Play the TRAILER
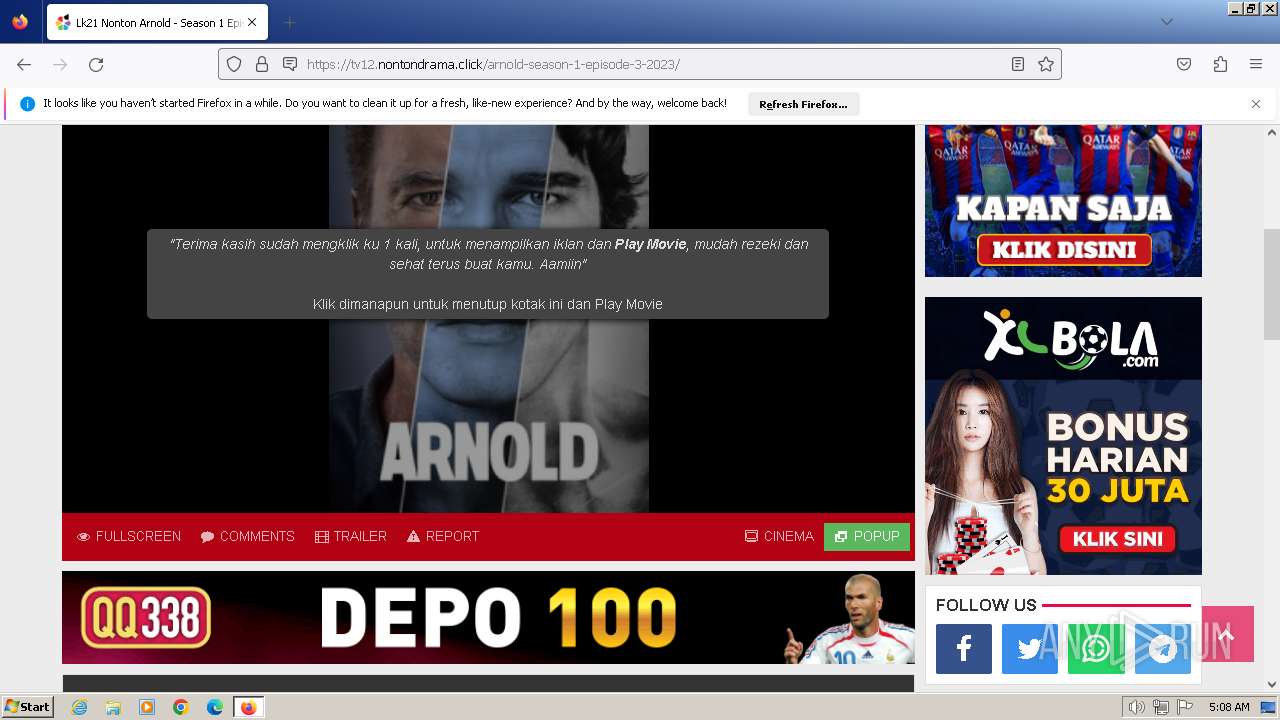The height and width of the screenshot is (720, 1280). 350,536
